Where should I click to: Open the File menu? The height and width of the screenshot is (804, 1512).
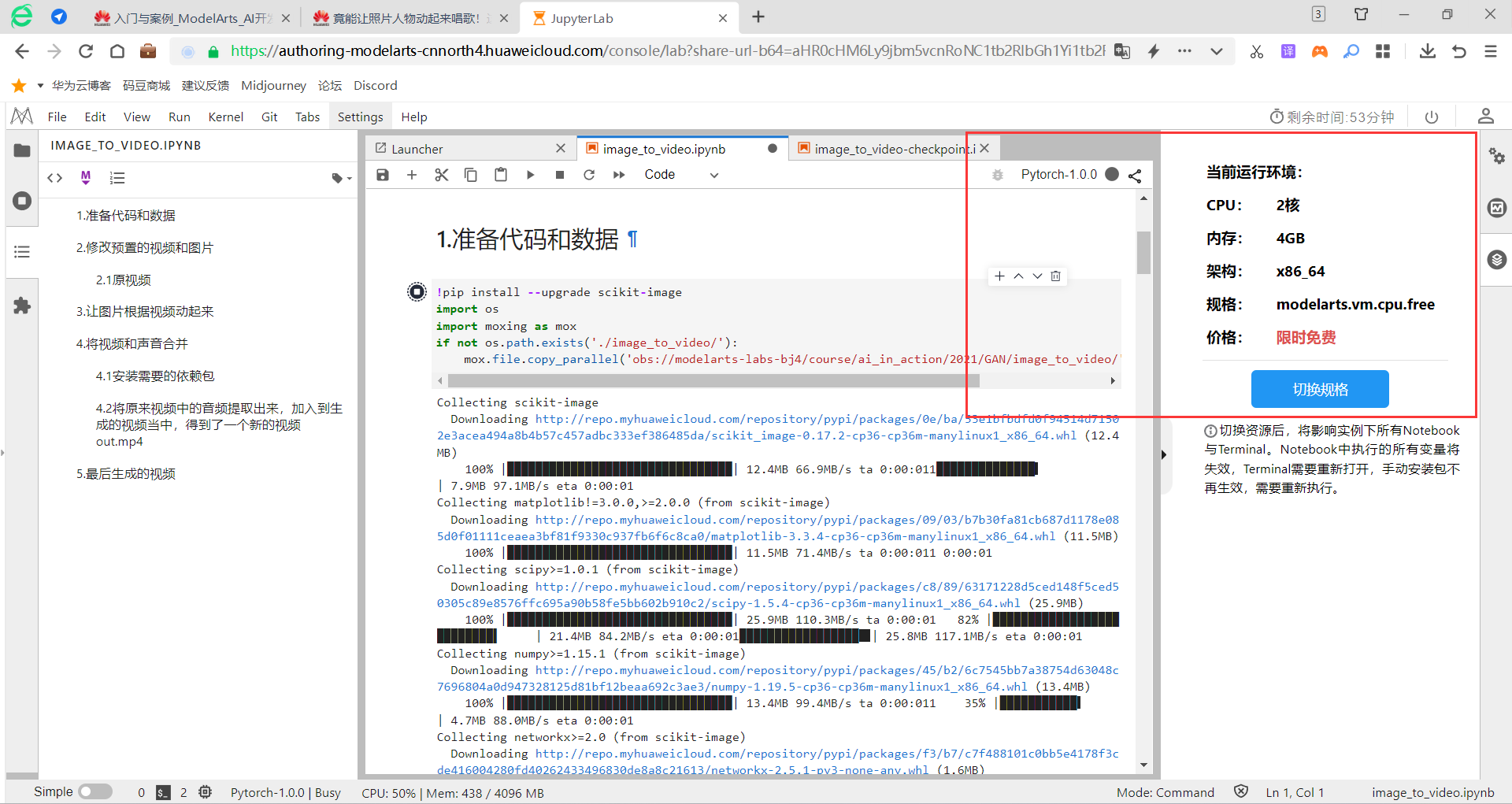click(57, 117)
